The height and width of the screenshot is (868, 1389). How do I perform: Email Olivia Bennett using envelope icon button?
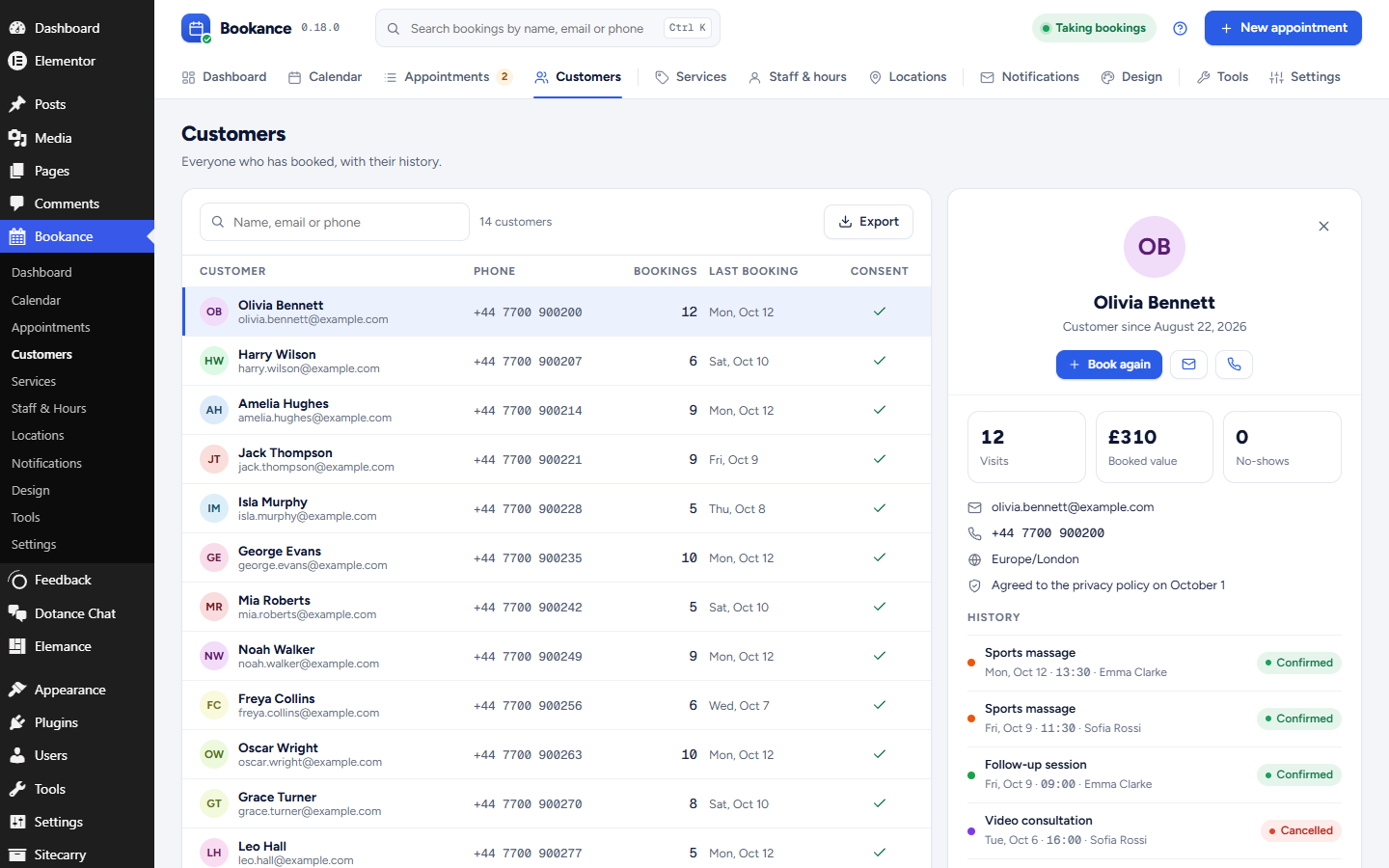click(1188, 365)
